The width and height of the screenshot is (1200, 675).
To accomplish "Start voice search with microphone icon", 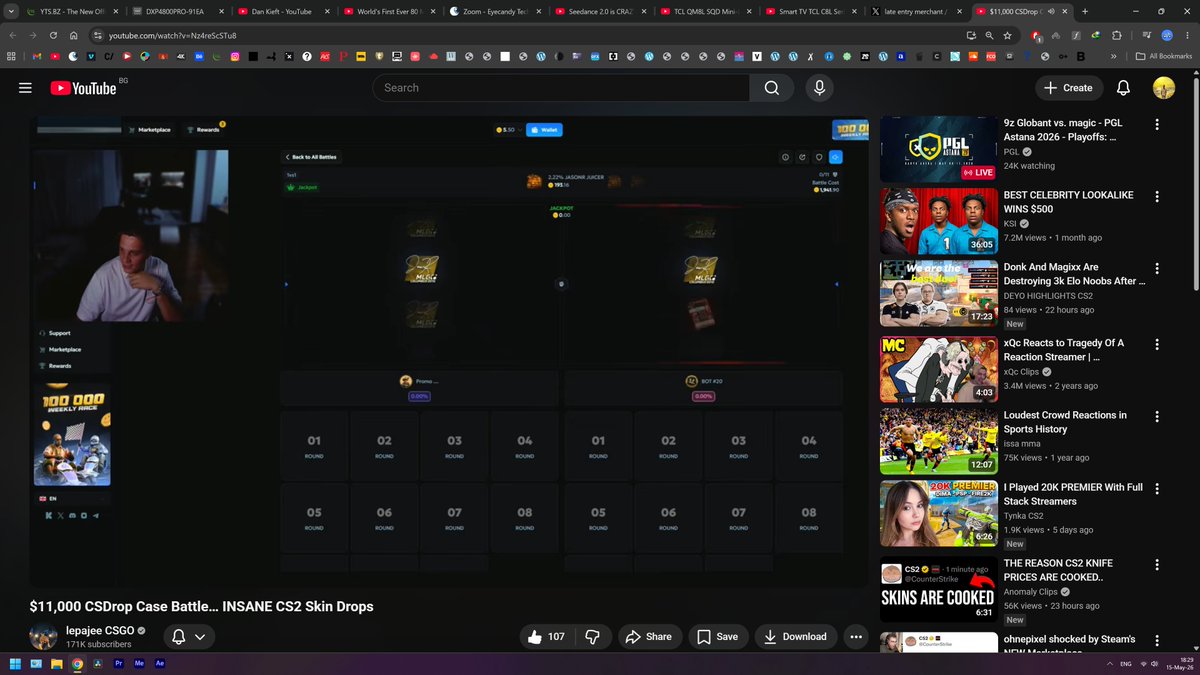I will (819, 88).
